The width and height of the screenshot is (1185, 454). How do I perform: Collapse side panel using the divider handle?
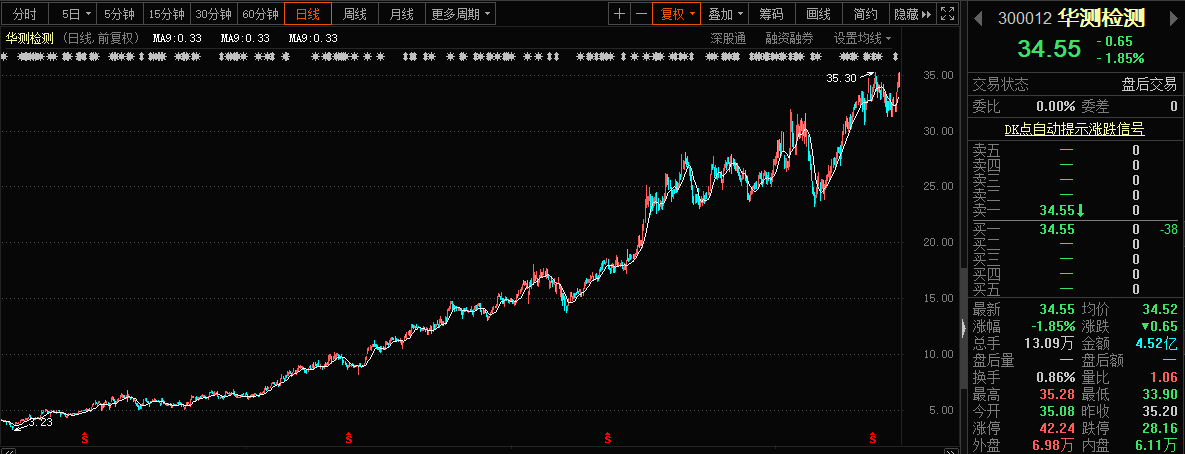pyautogui.click(x=964, y=327)
